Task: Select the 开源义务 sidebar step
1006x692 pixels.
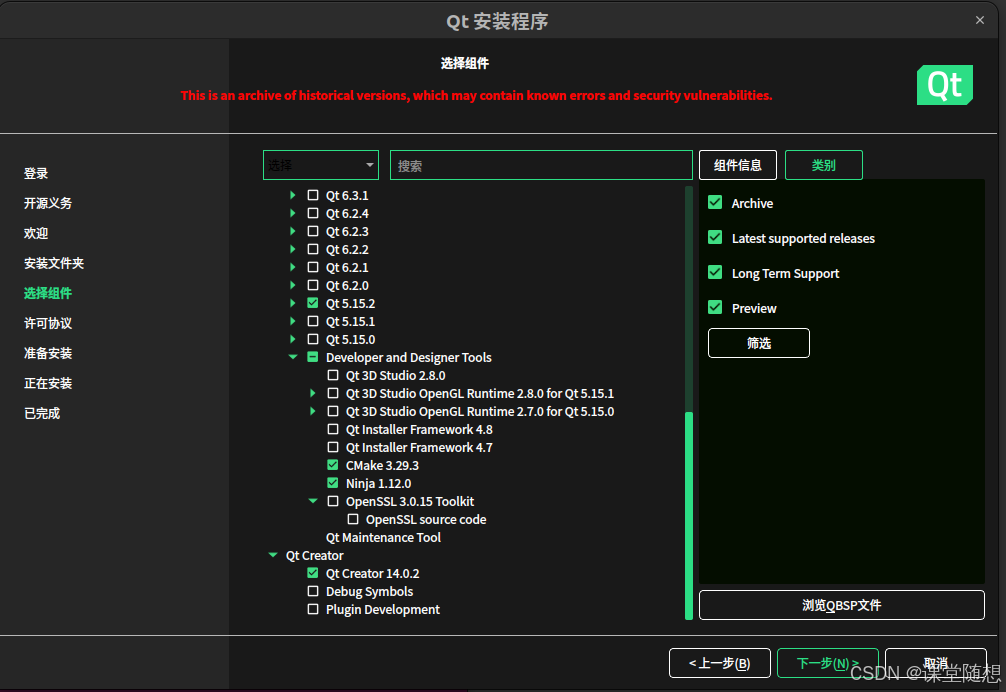Action: [48, 203]
